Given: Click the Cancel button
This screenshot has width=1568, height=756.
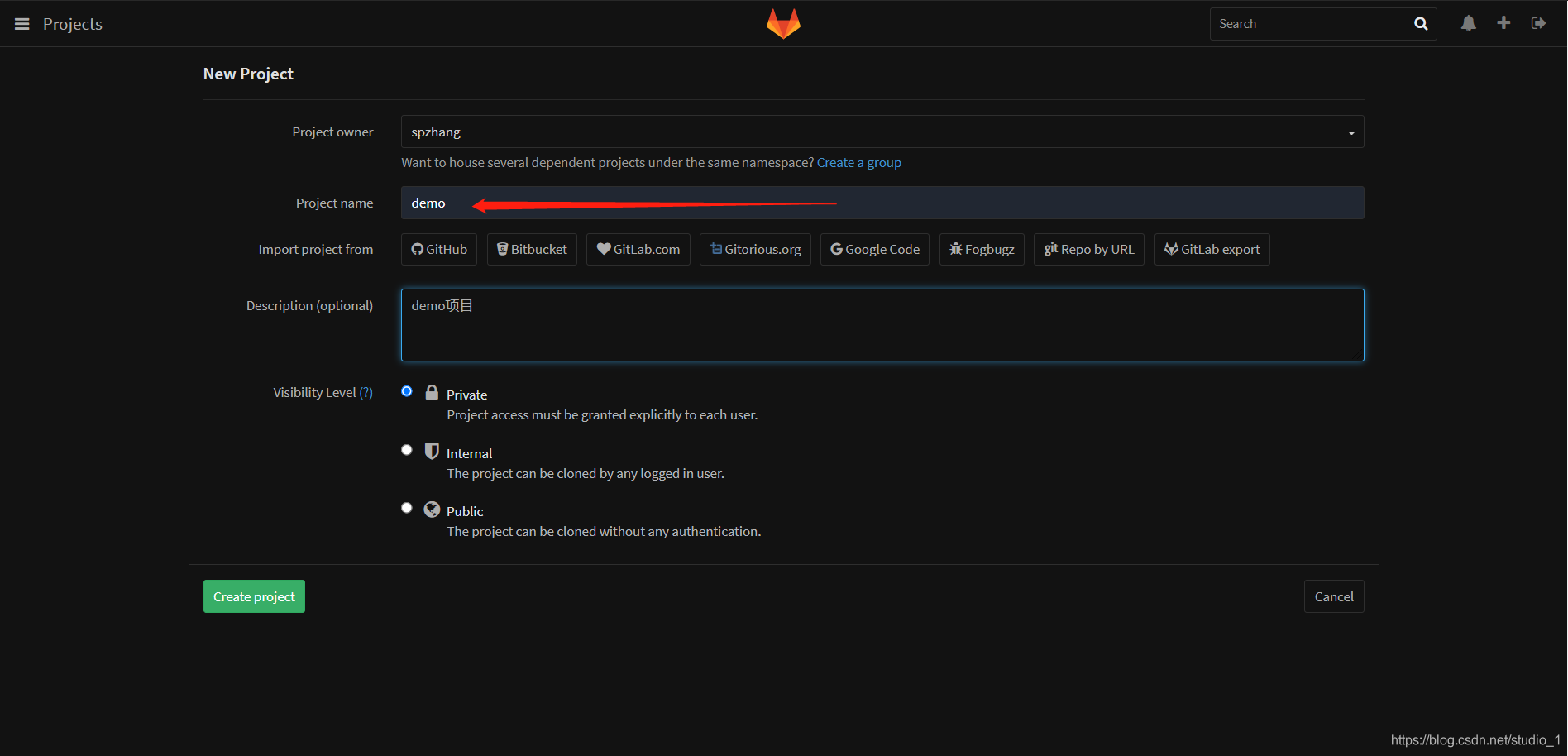Looking at the screenshot, I should (x=1334, y=596).
